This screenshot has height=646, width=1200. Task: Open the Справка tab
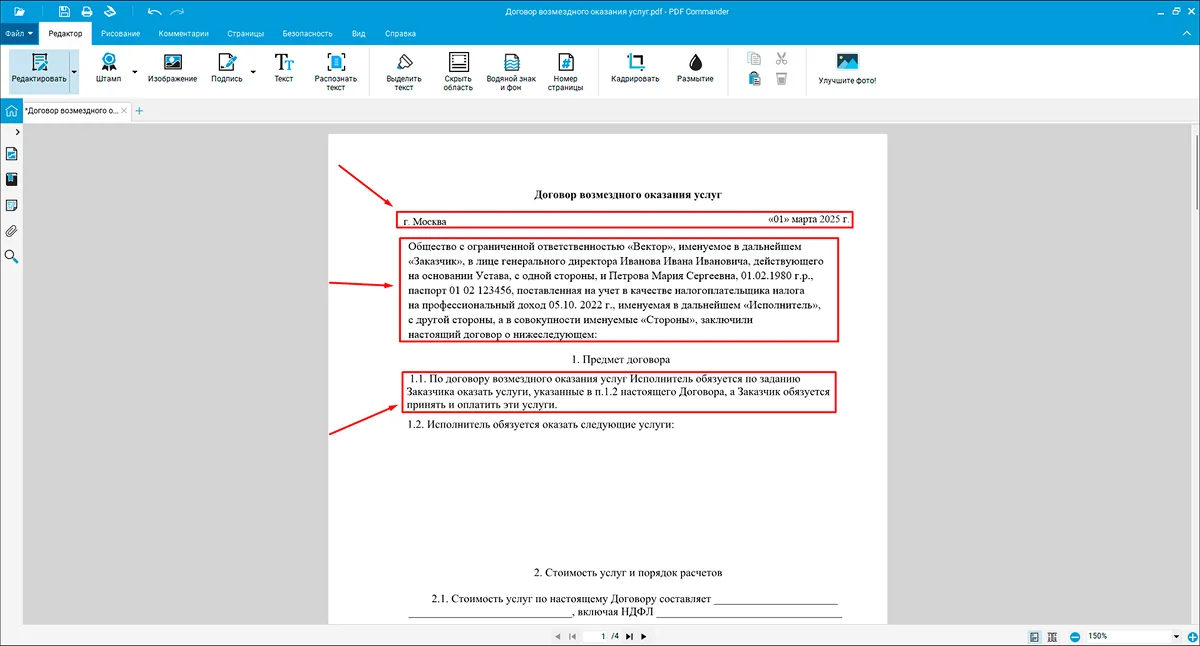pyautogui.click(x=400, y=33)
